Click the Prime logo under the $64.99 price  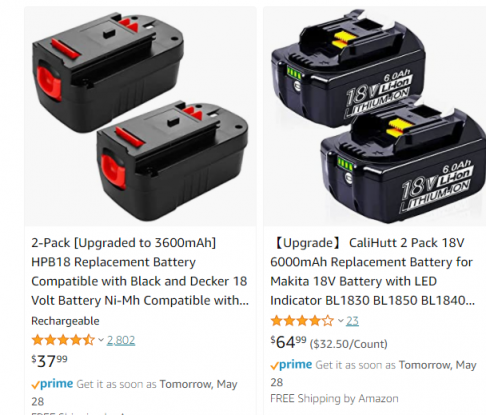pyautogui.click(x=291, y=365)
